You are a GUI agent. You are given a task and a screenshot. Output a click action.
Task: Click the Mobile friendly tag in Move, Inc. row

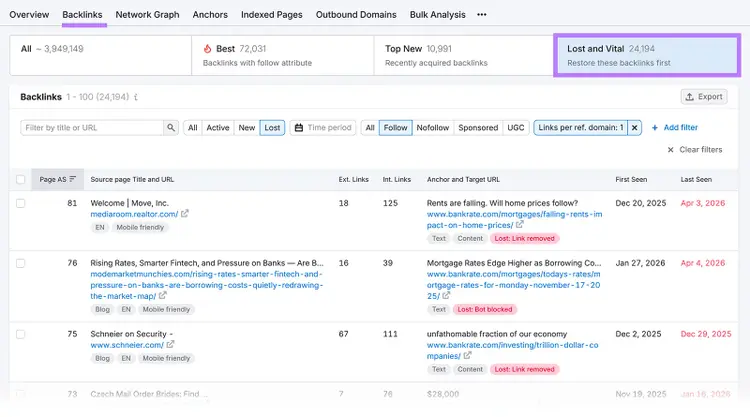coord(140,227)
